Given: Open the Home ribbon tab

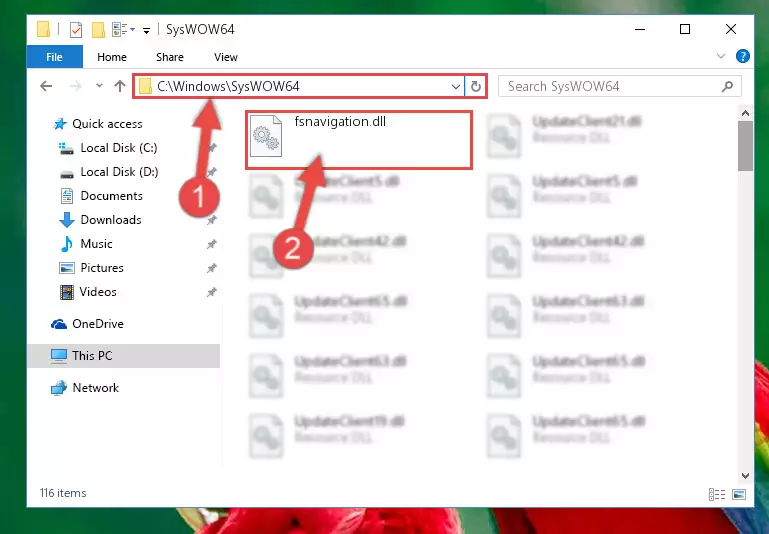Looking at the screenshot, I should (112, 57).
